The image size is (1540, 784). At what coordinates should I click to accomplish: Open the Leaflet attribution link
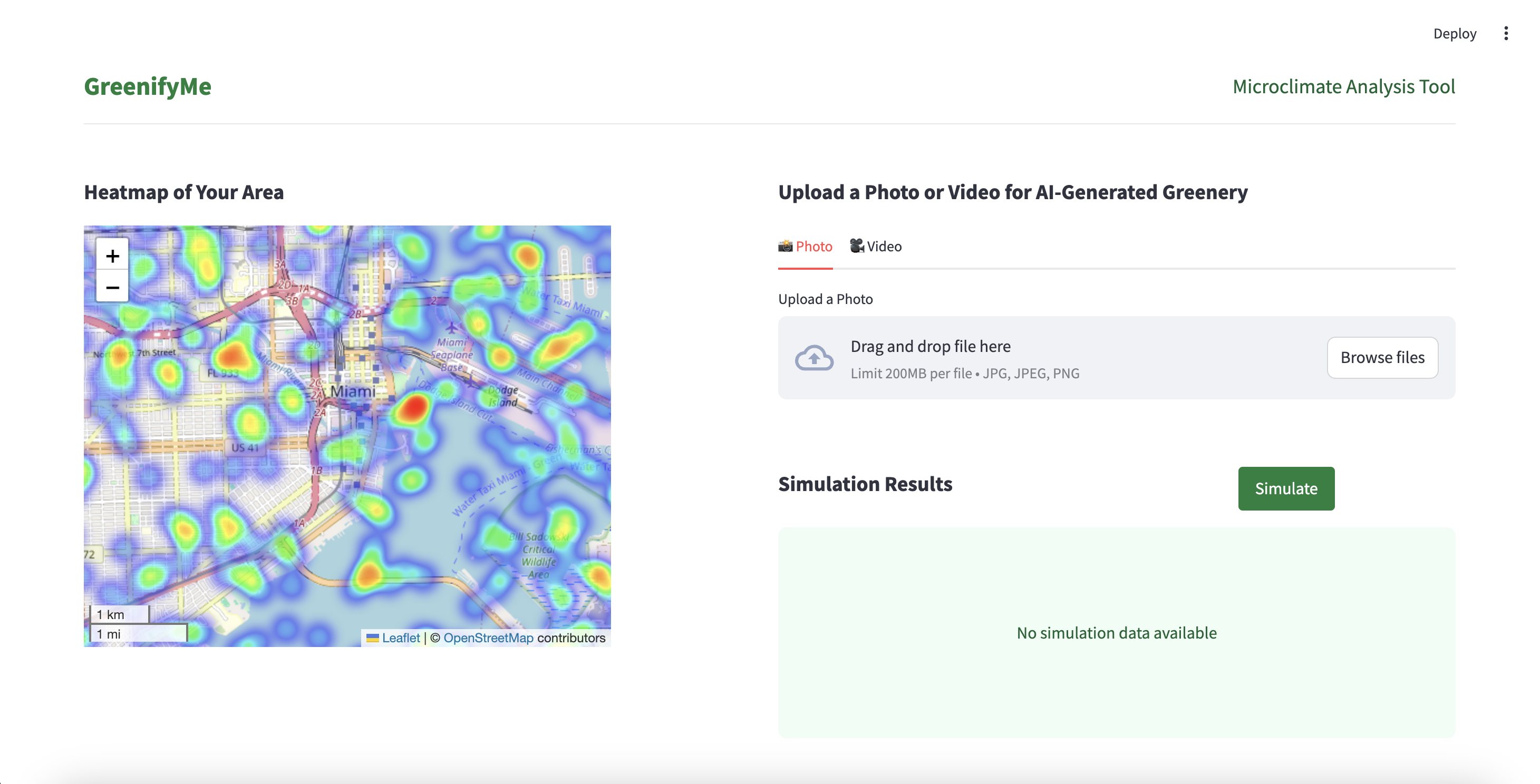pyautogui.click(x=401, y=638)
